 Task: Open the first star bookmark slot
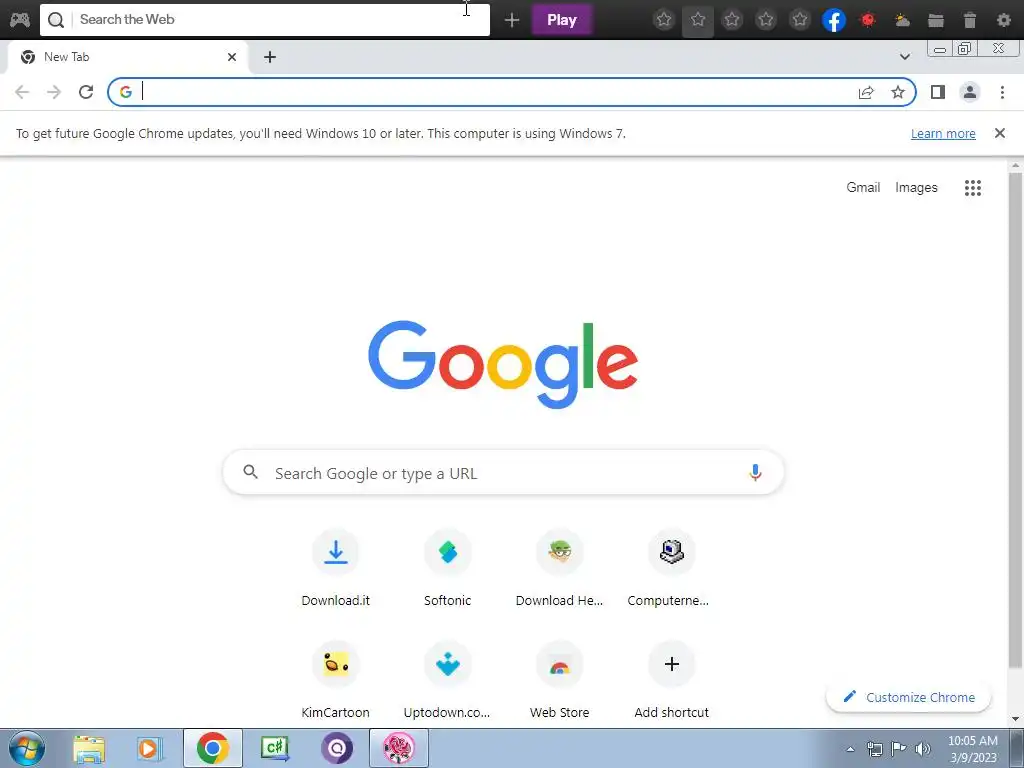(x=664, y=20)
